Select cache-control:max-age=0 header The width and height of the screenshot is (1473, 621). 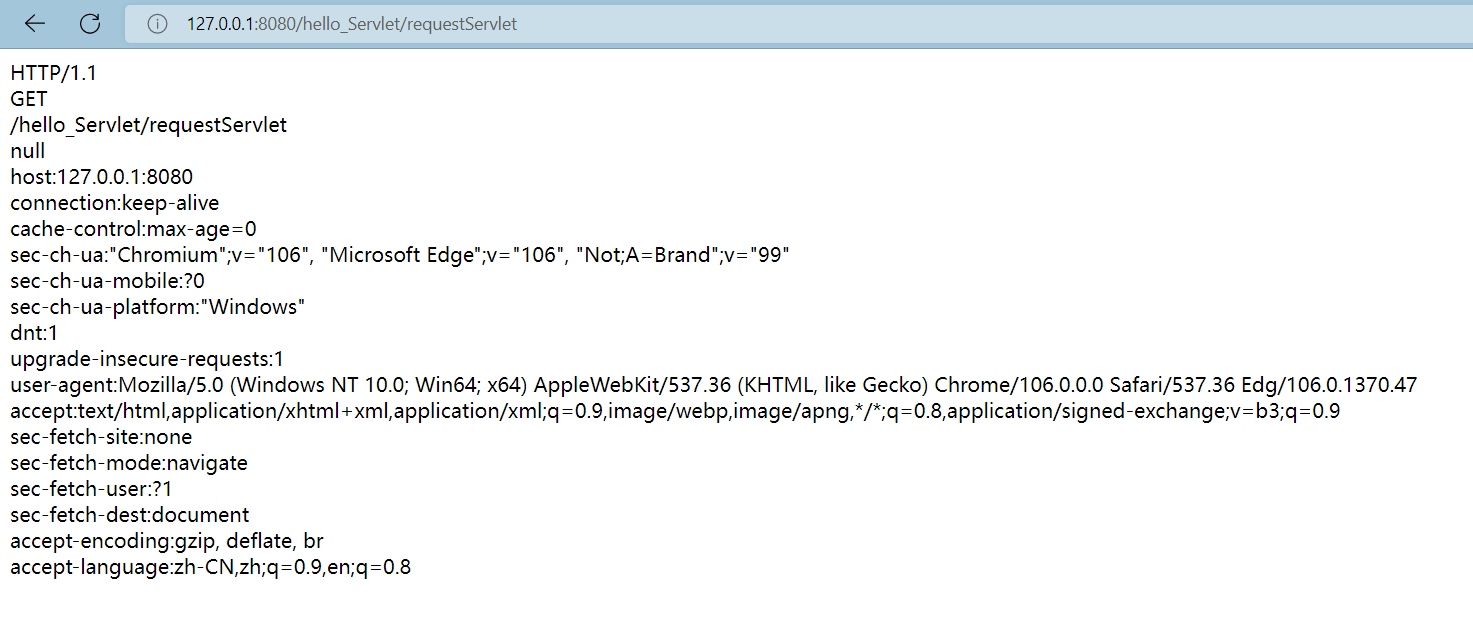pos(133,229)
